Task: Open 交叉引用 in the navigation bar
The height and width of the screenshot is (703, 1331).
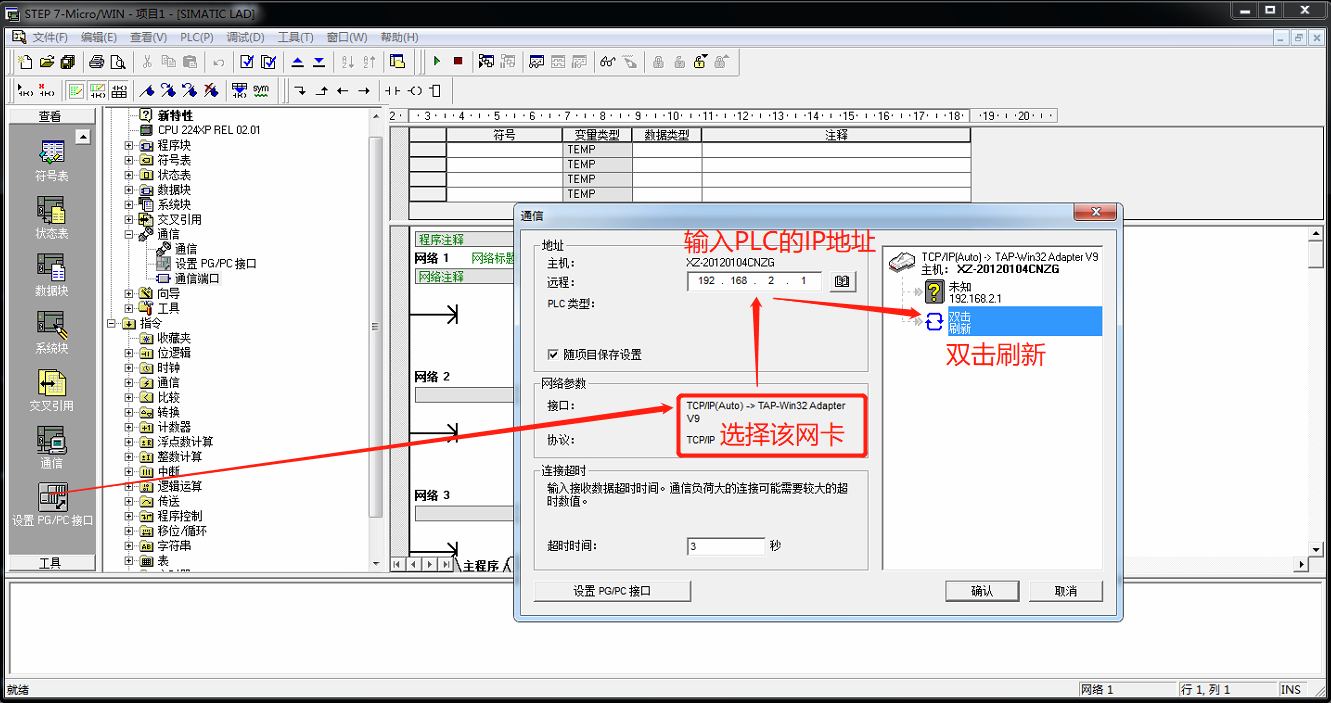Action: (x=52, y=391)
